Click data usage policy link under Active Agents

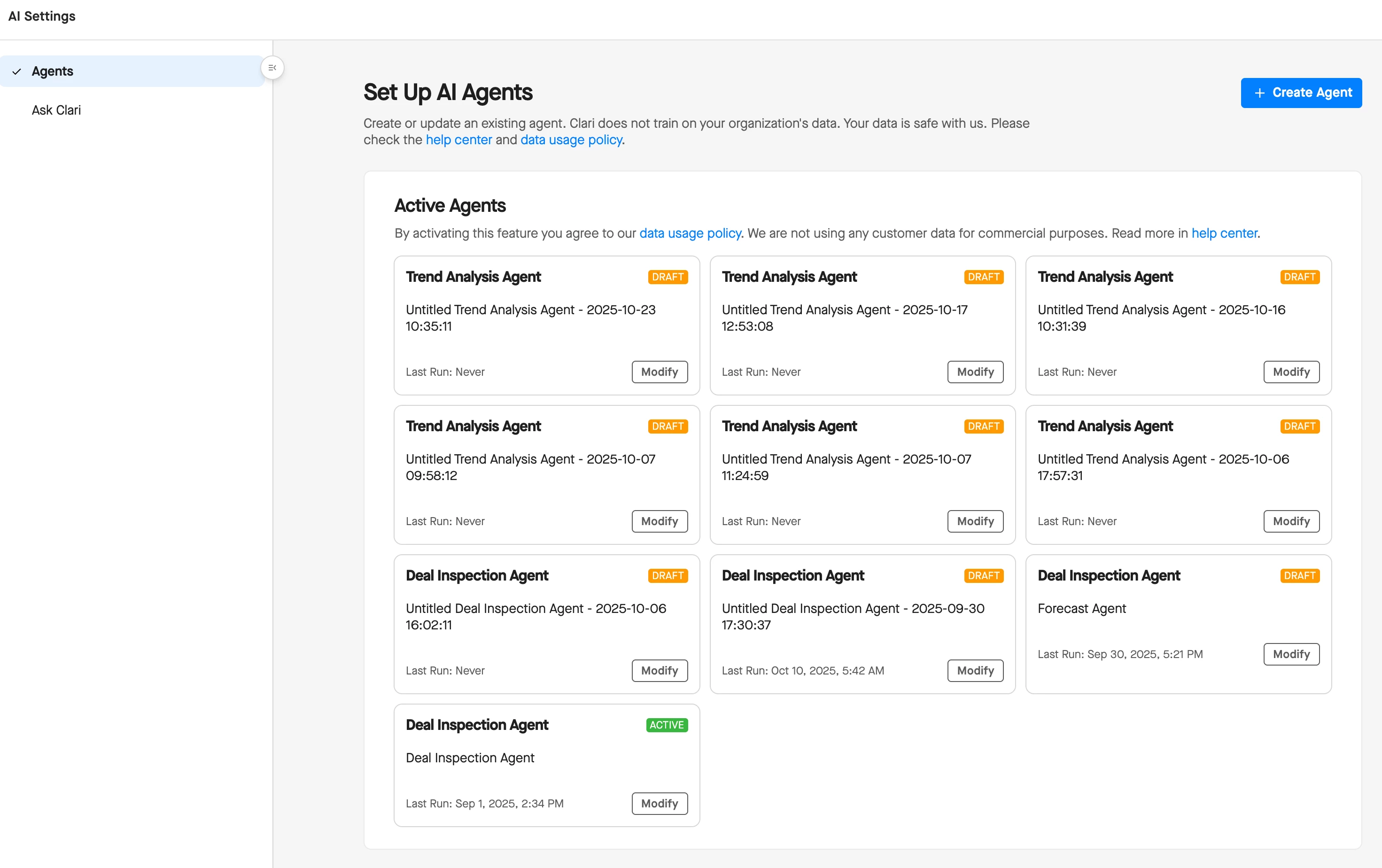[x=689, y=233]
